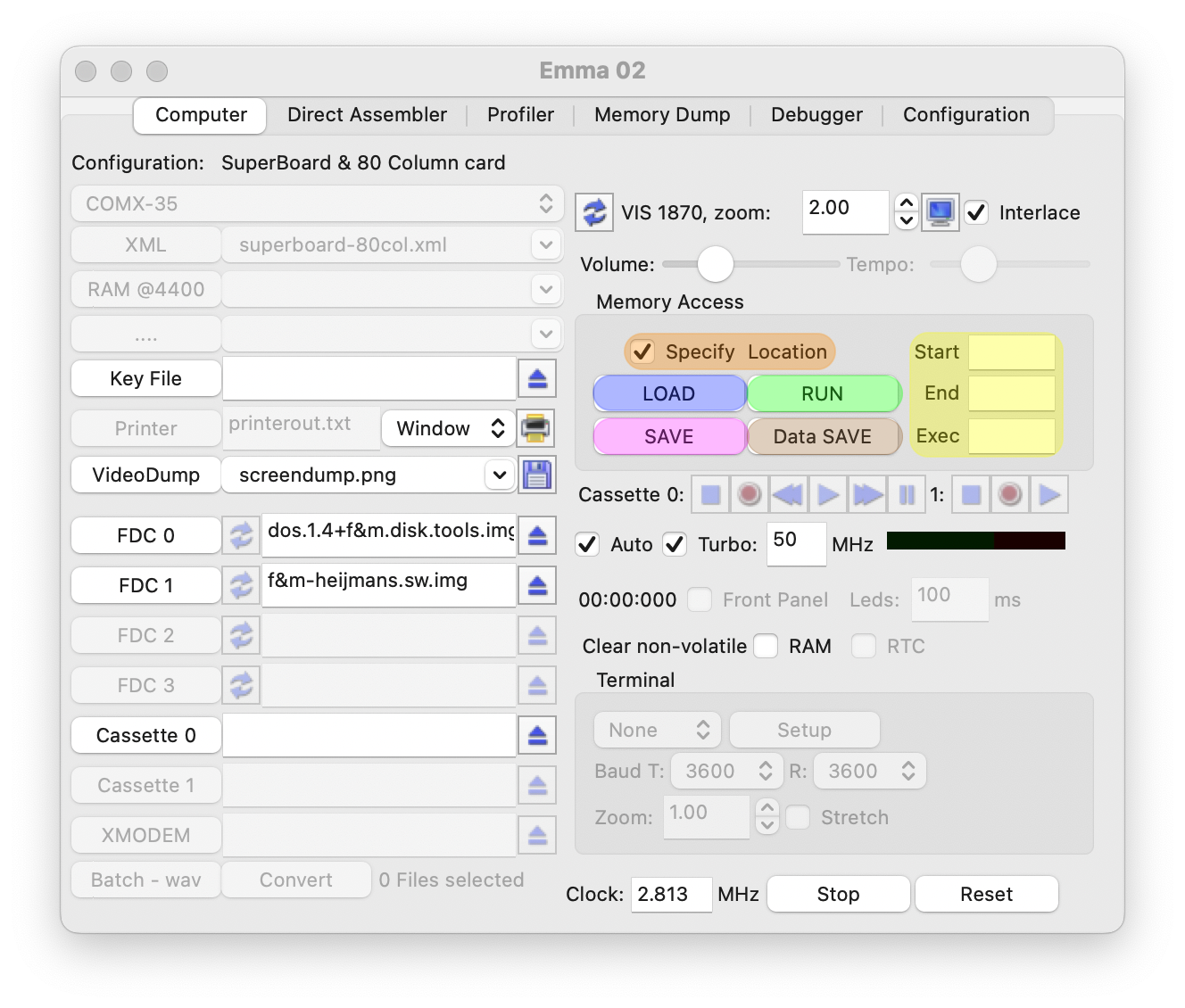Click the printer icon beside the Window selector
The height and width of the screenshot is (1008, 1185).
(x=536, y=428)
